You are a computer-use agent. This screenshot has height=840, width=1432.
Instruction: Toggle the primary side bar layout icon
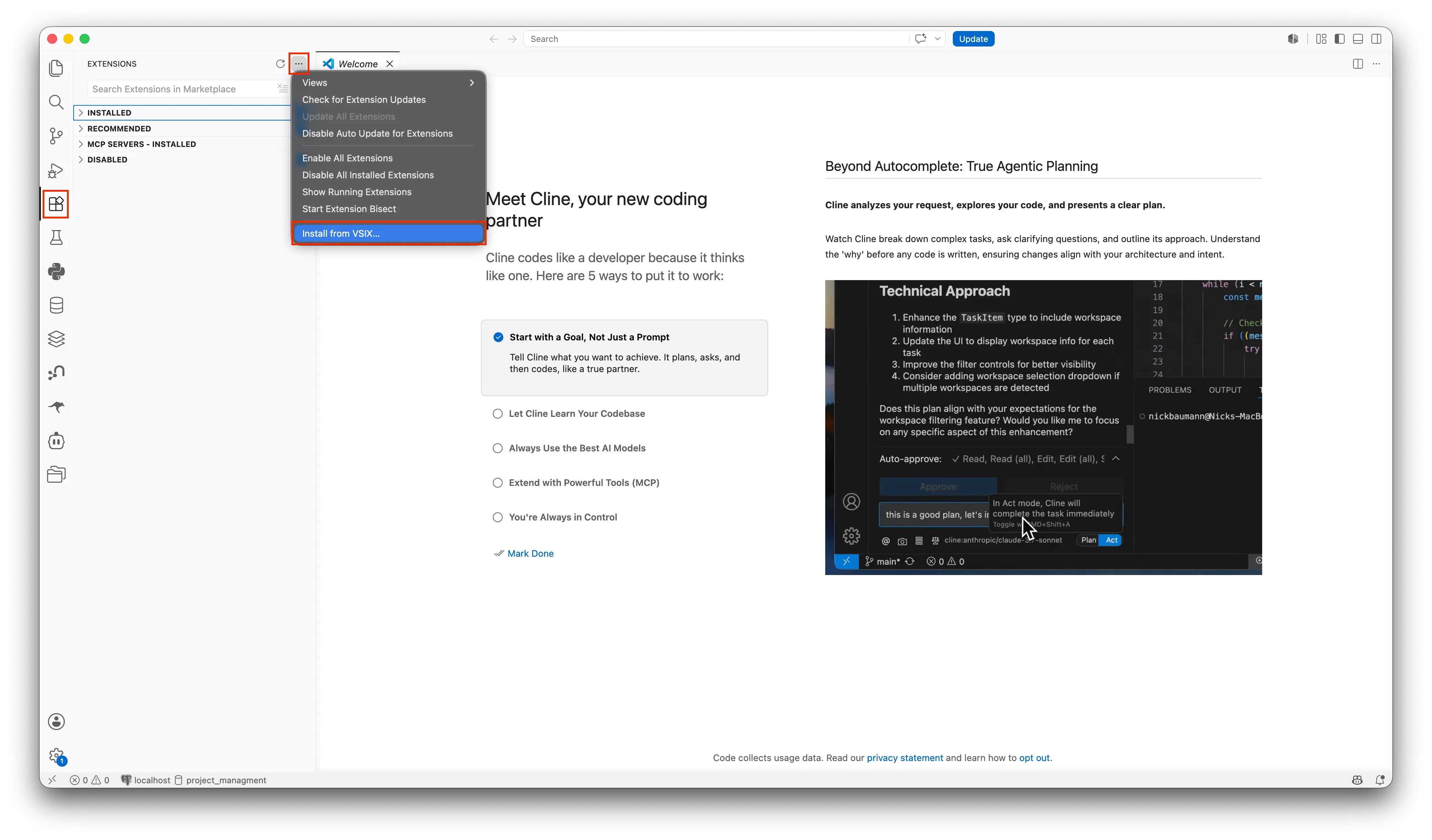(1339, 39)
